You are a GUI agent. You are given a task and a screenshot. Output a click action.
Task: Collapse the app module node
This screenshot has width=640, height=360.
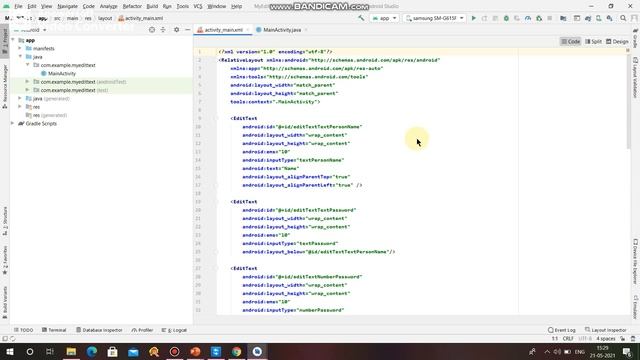13,40
